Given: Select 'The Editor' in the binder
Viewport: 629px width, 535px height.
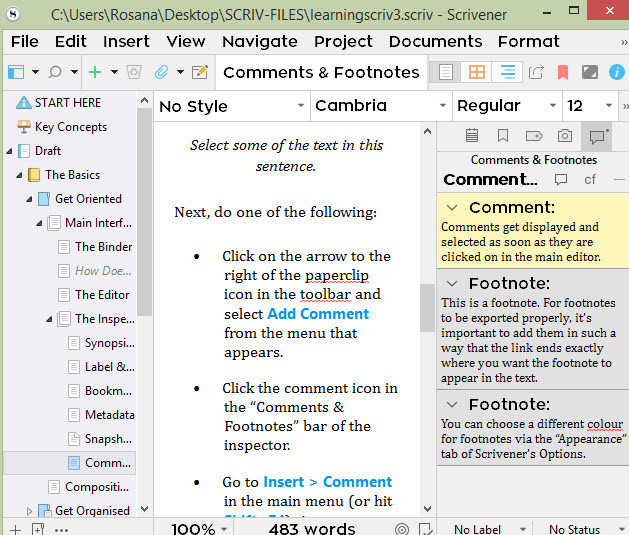Looking at the screenshot, I should click(102, 295).
